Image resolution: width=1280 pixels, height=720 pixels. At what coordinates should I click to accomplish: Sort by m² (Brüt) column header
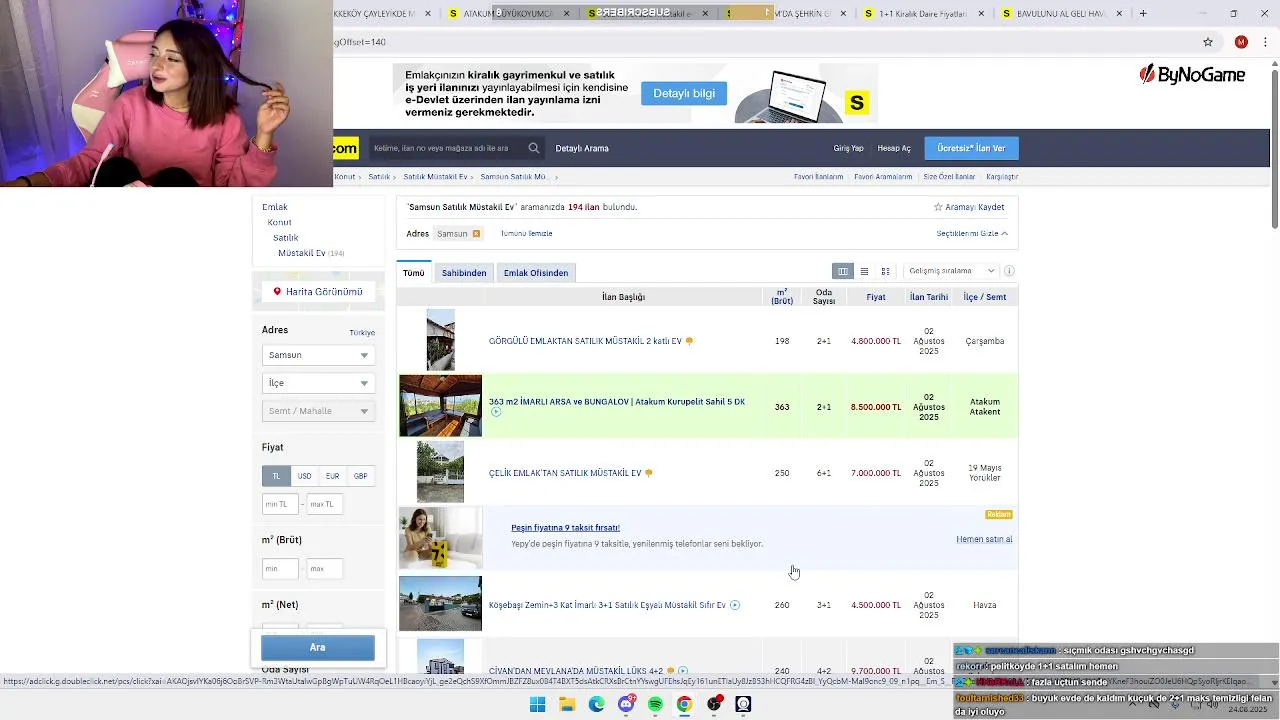782,297
